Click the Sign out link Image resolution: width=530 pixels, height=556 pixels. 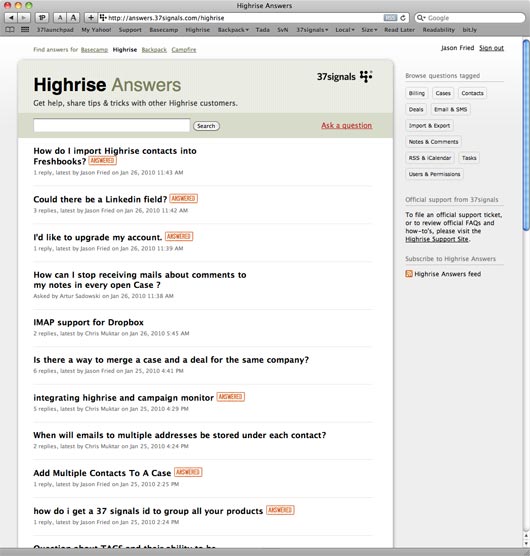[491, 48]
